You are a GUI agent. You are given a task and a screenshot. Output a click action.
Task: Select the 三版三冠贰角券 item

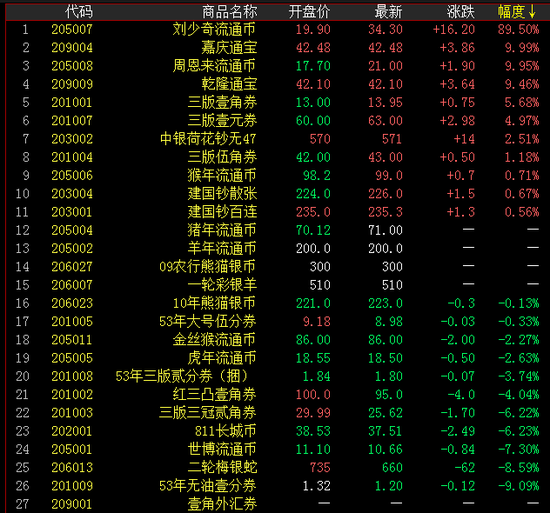coord(208,413)
